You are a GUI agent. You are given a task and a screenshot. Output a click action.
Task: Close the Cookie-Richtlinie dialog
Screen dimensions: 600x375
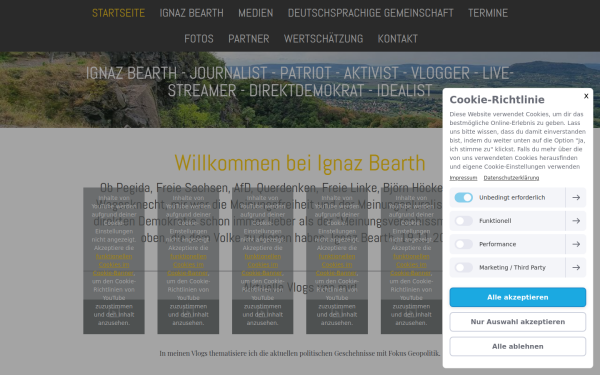(586, 96)
